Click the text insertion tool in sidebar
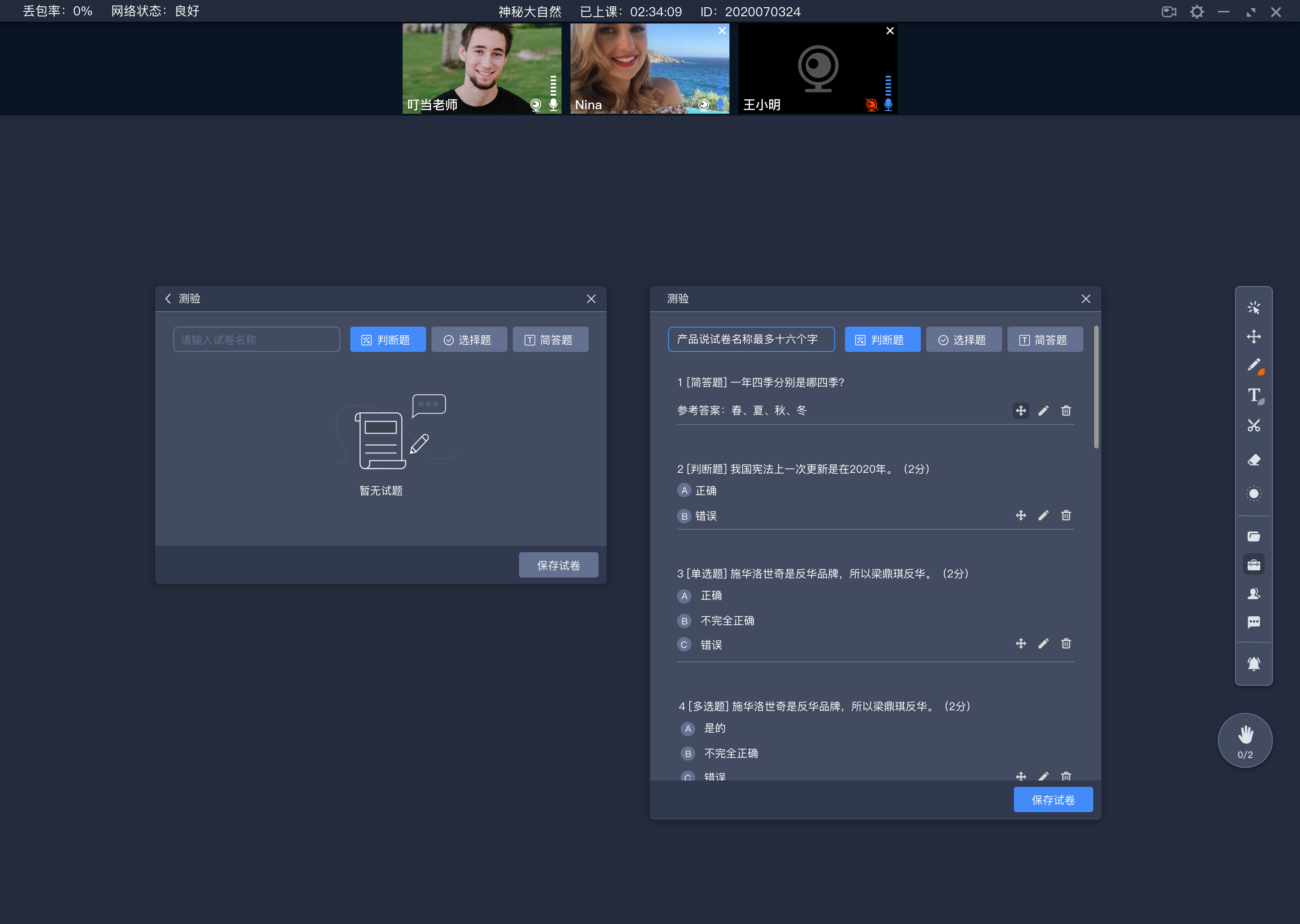1300x924 pixels. pos(1254,397)
